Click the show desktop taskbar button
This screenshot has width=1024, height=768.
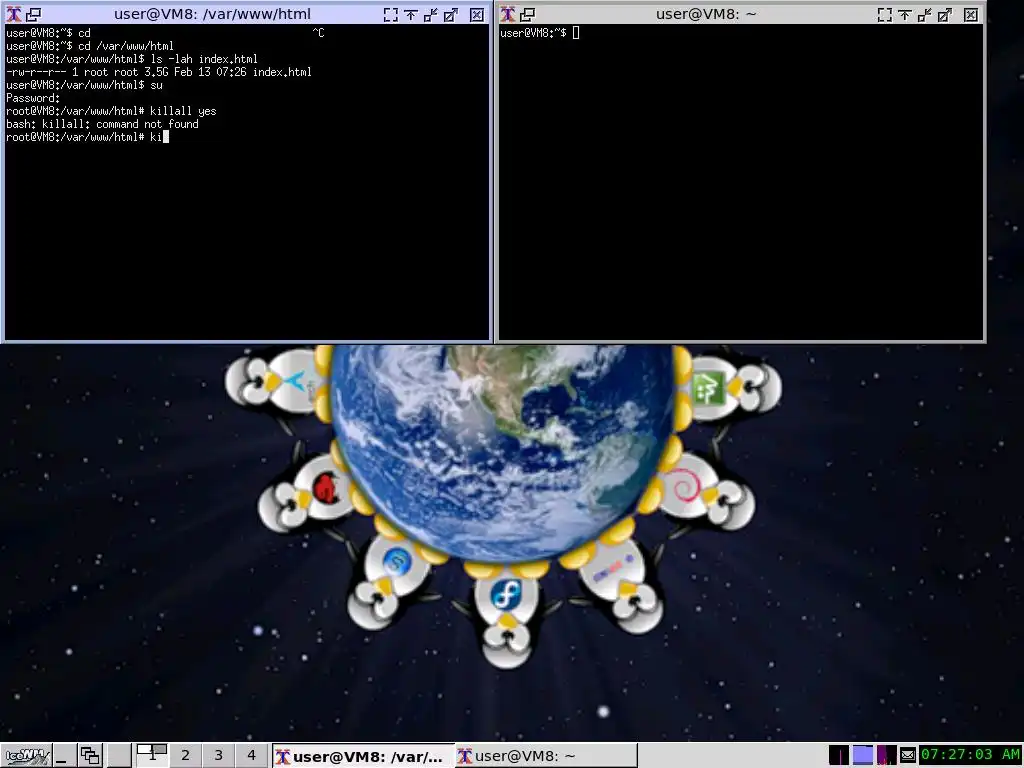tap(63, 756)
